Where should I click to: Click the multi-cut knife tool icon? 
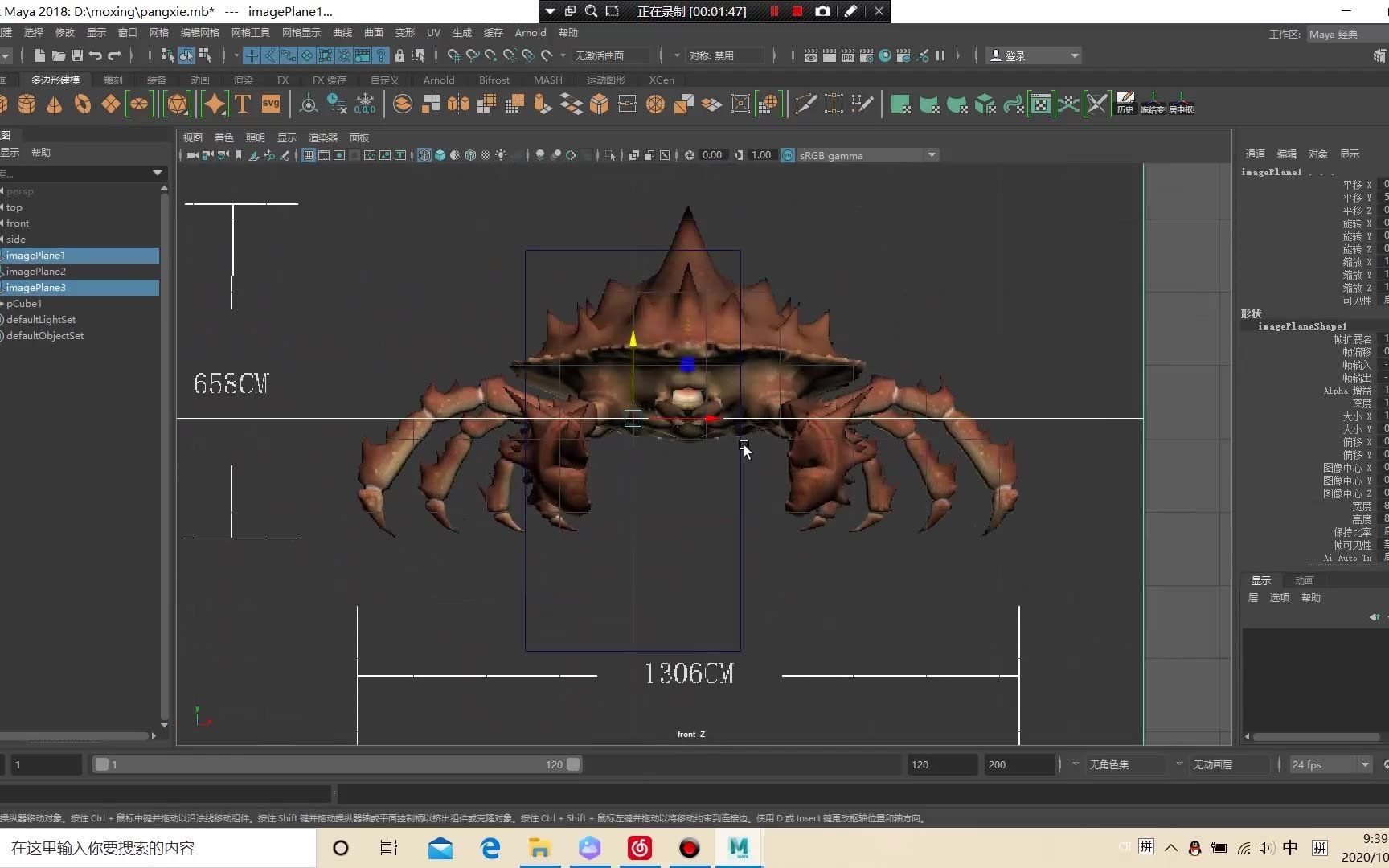(x=805, y=104)
